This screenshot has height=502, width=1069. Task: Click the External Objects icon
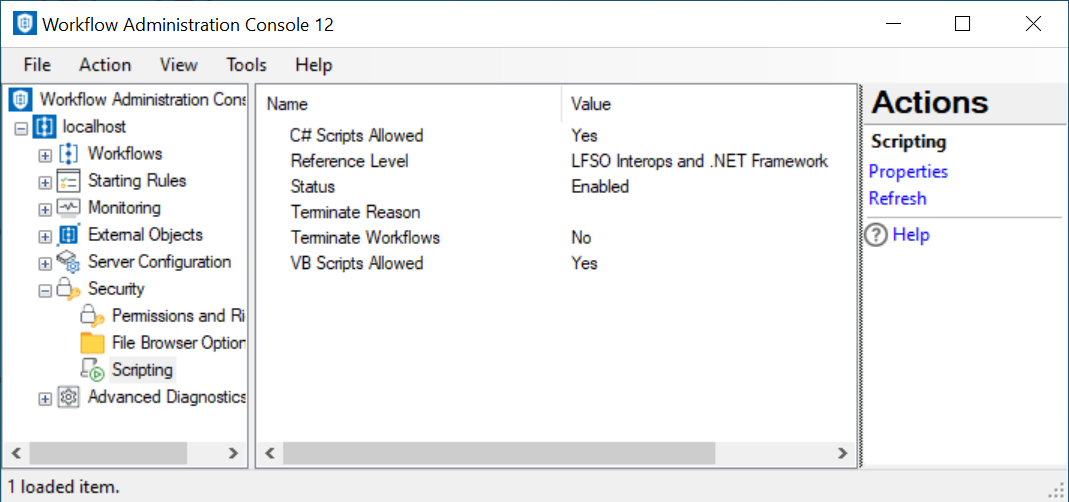68,235
